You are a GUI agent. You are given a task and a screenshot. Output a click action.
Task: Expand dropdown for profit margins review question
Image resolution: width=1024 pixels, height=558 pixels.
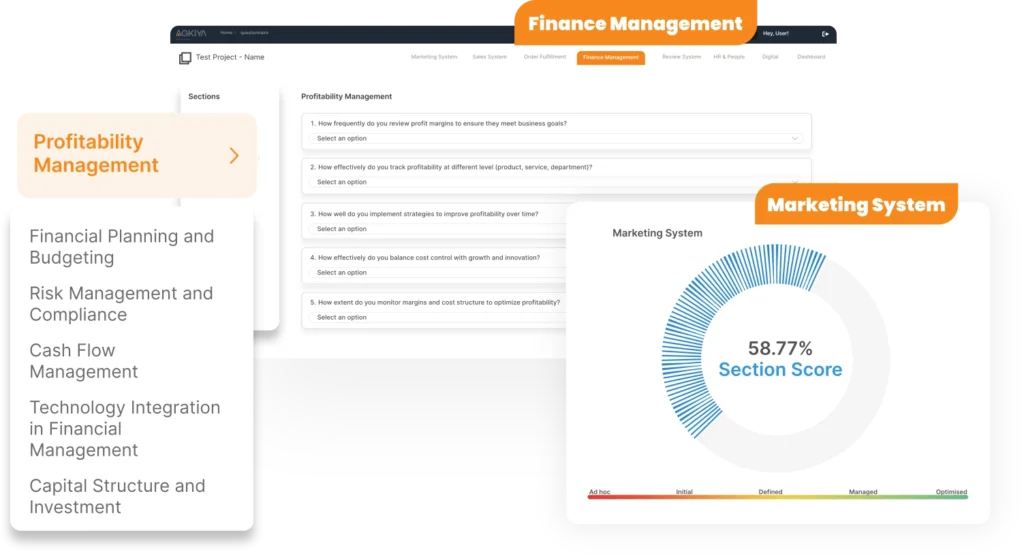[556, 138]
